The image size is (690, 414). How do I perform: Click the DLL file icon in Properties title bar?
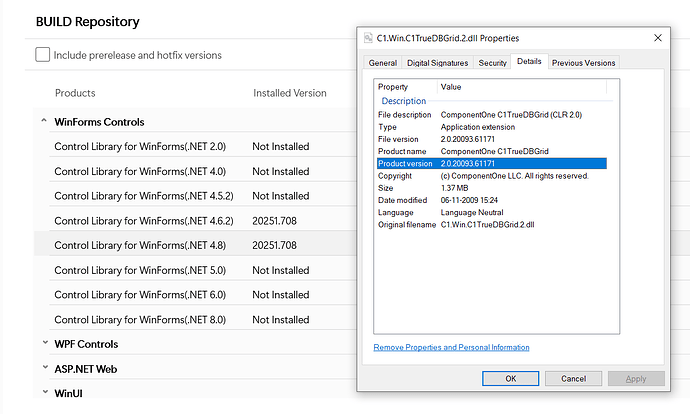point(368,38)
